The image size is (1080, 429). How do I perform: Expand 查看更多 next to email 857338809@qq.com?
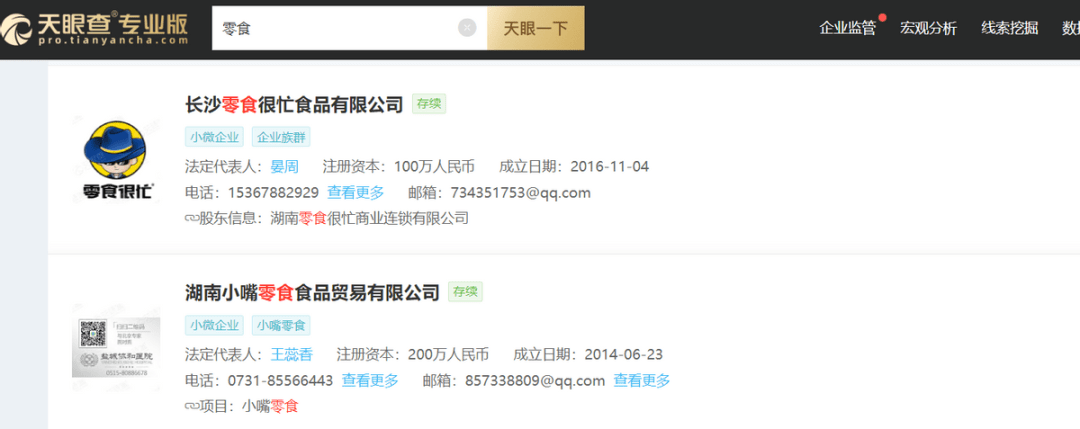click(x=642, y=380)
